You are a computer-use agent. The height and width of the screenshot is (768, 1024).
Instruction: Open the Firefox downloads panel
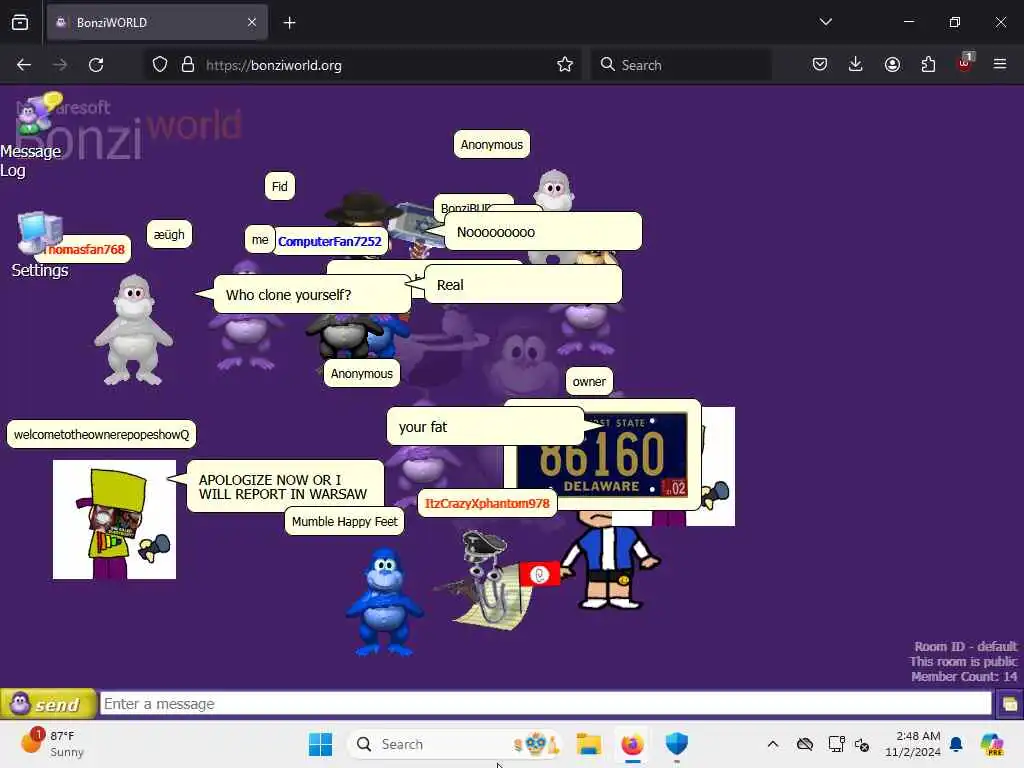[856, 64]
